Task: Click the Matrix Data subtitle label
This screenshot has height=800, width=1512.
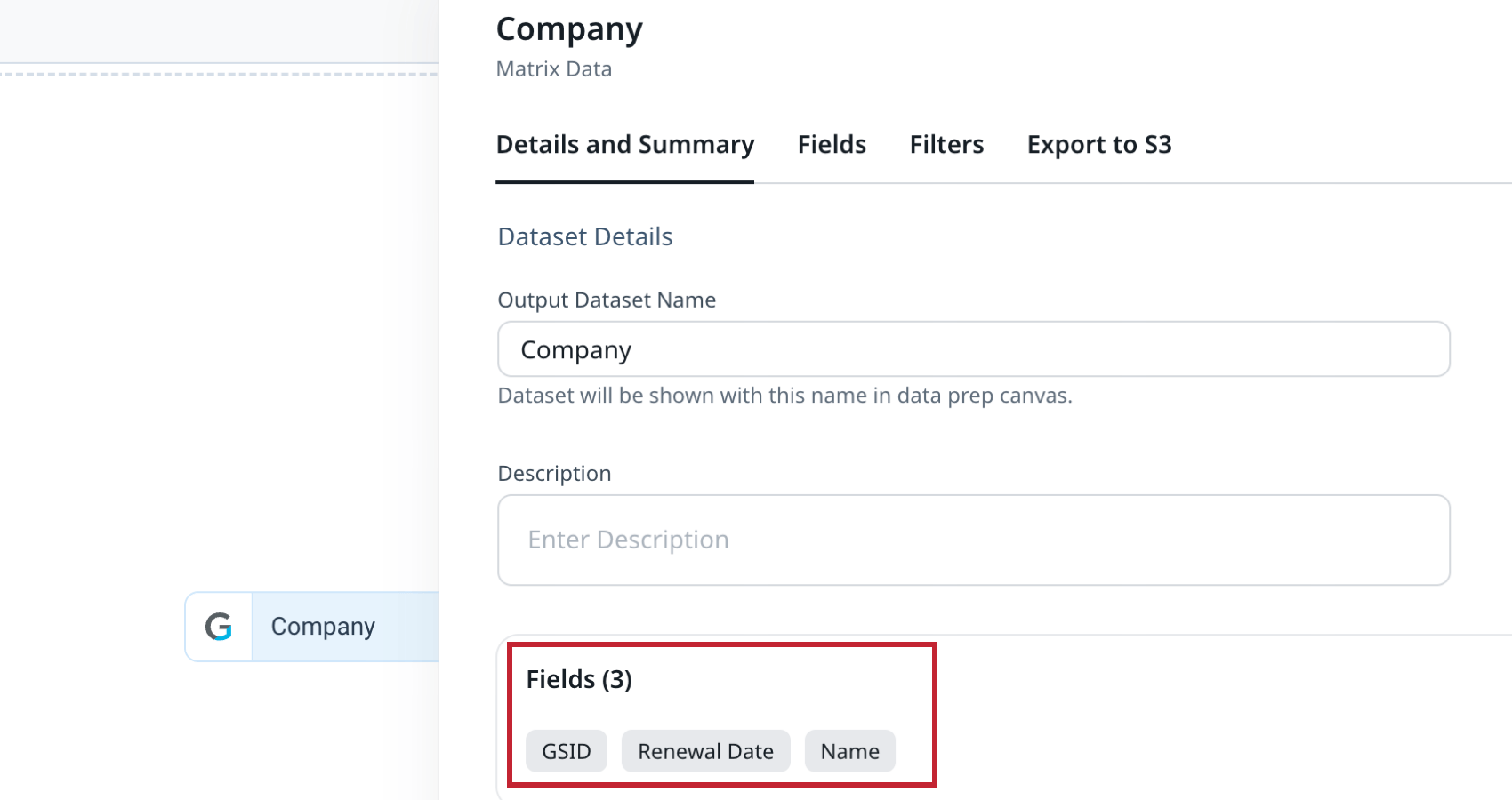Action: tap(553, 68)
